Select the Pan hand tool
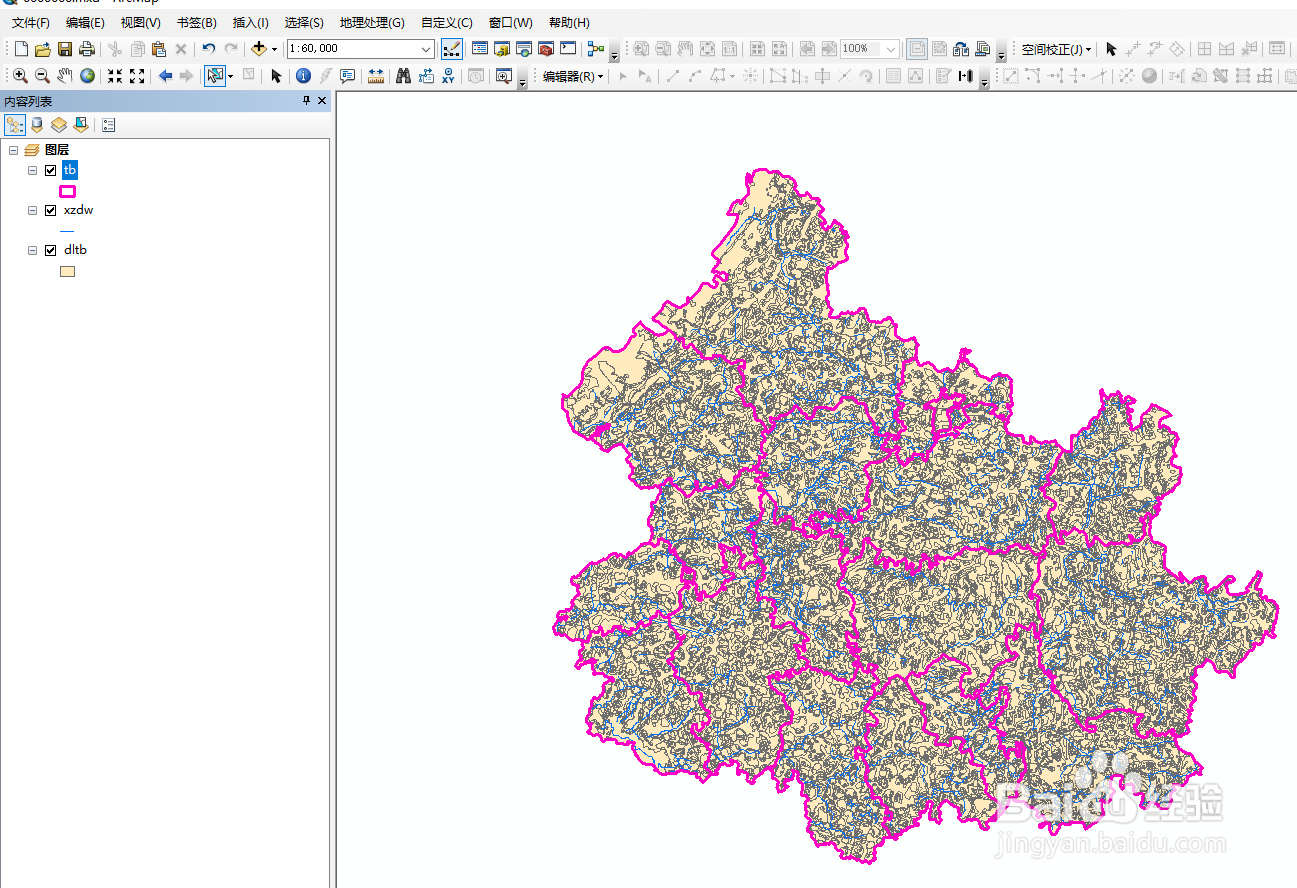The image size is (1297, 888). 65,76
